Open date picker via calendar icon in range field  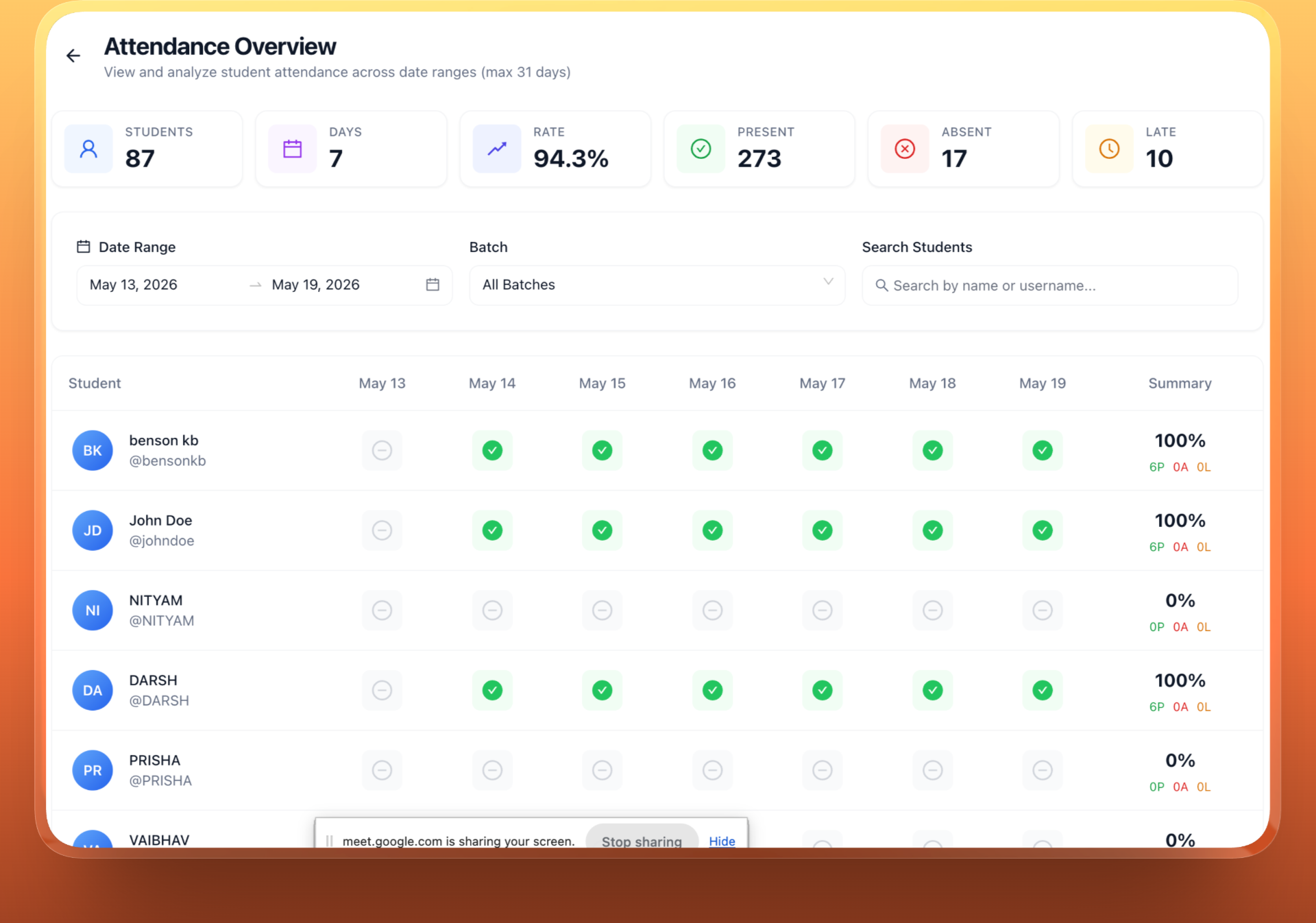click(432, 284)
